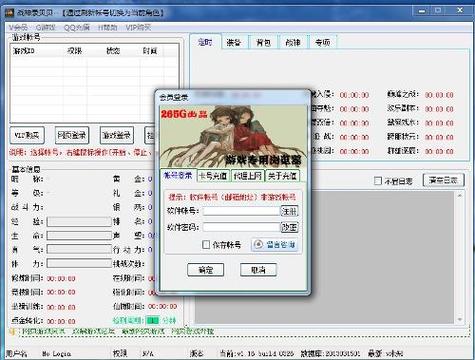Click the banner image in login dialog
This screenshot has width=475, height=360.
[x=233, y=136]
